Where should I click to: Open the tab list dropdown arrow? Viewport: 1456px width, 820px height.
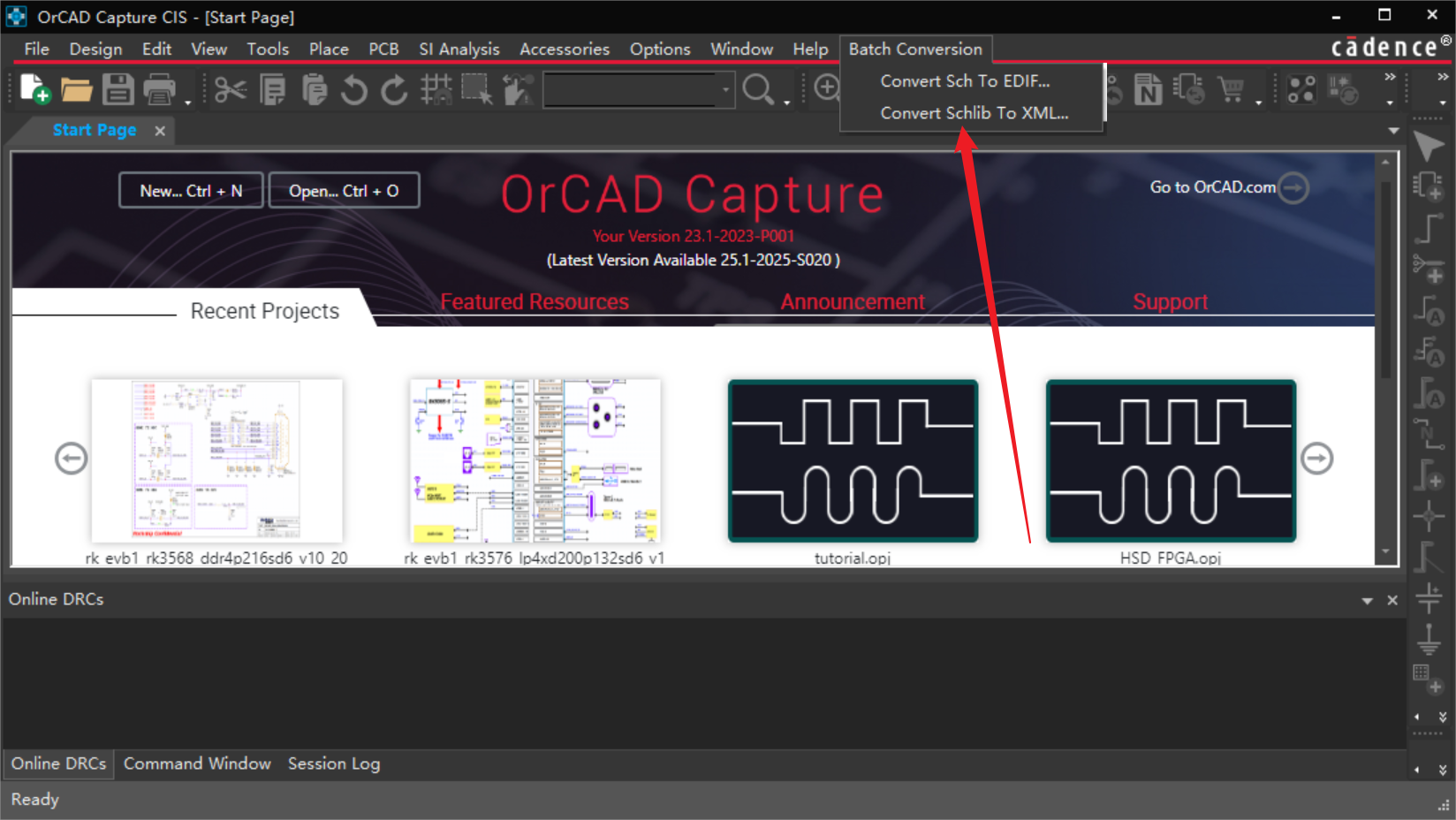point(1393,131)
